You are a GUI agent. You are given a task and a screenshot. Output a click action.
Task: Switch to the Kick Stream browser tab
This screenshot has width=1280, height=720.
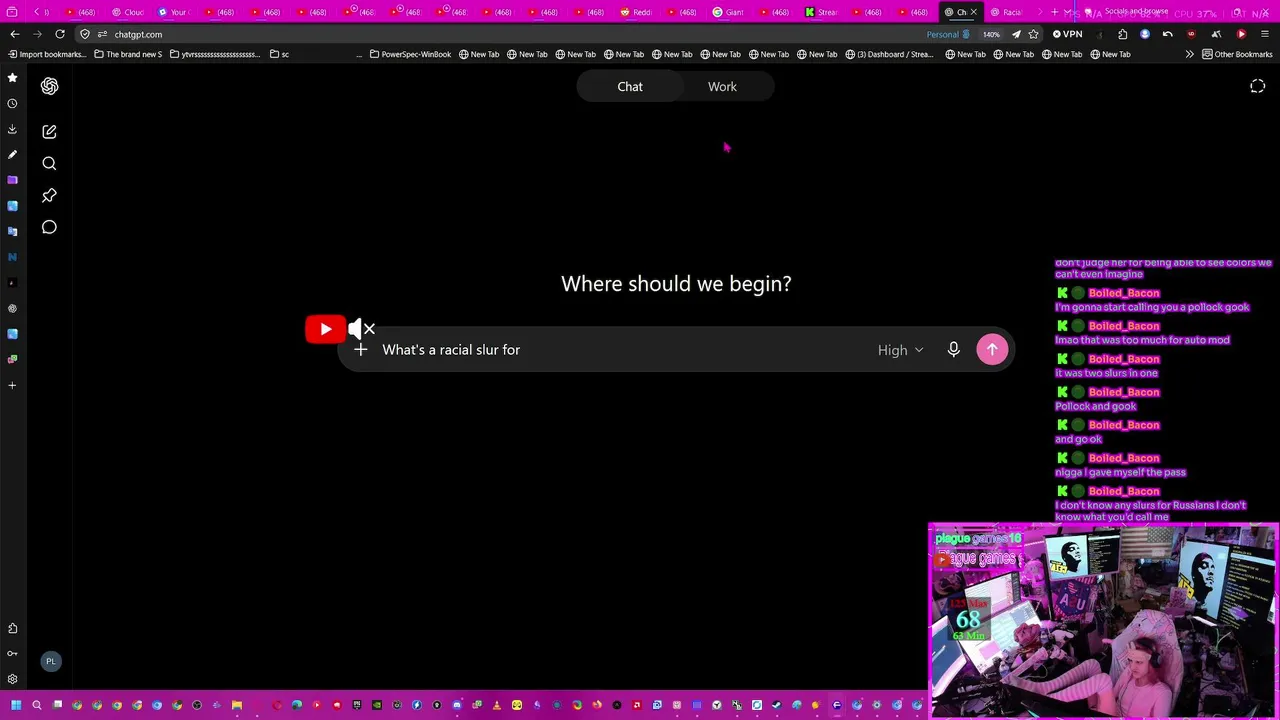[x=820, y=12]
